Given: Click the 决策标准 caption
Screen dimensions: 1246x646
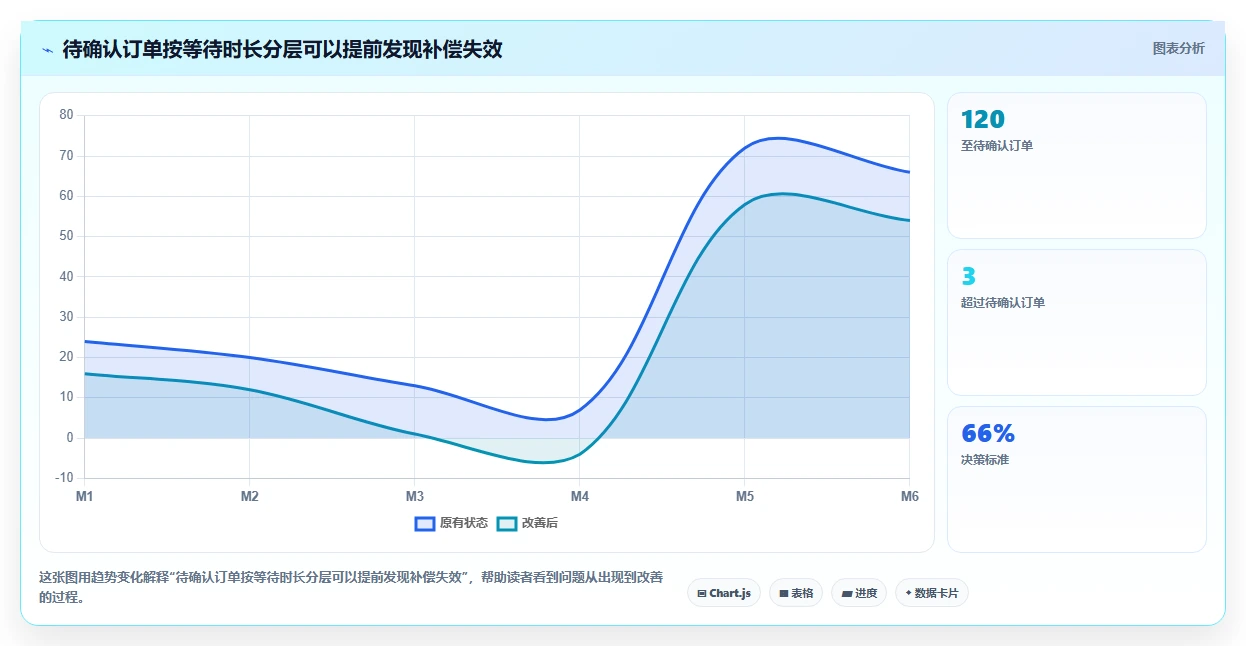Looking at the screenshot, I should (x=985, y=460).
